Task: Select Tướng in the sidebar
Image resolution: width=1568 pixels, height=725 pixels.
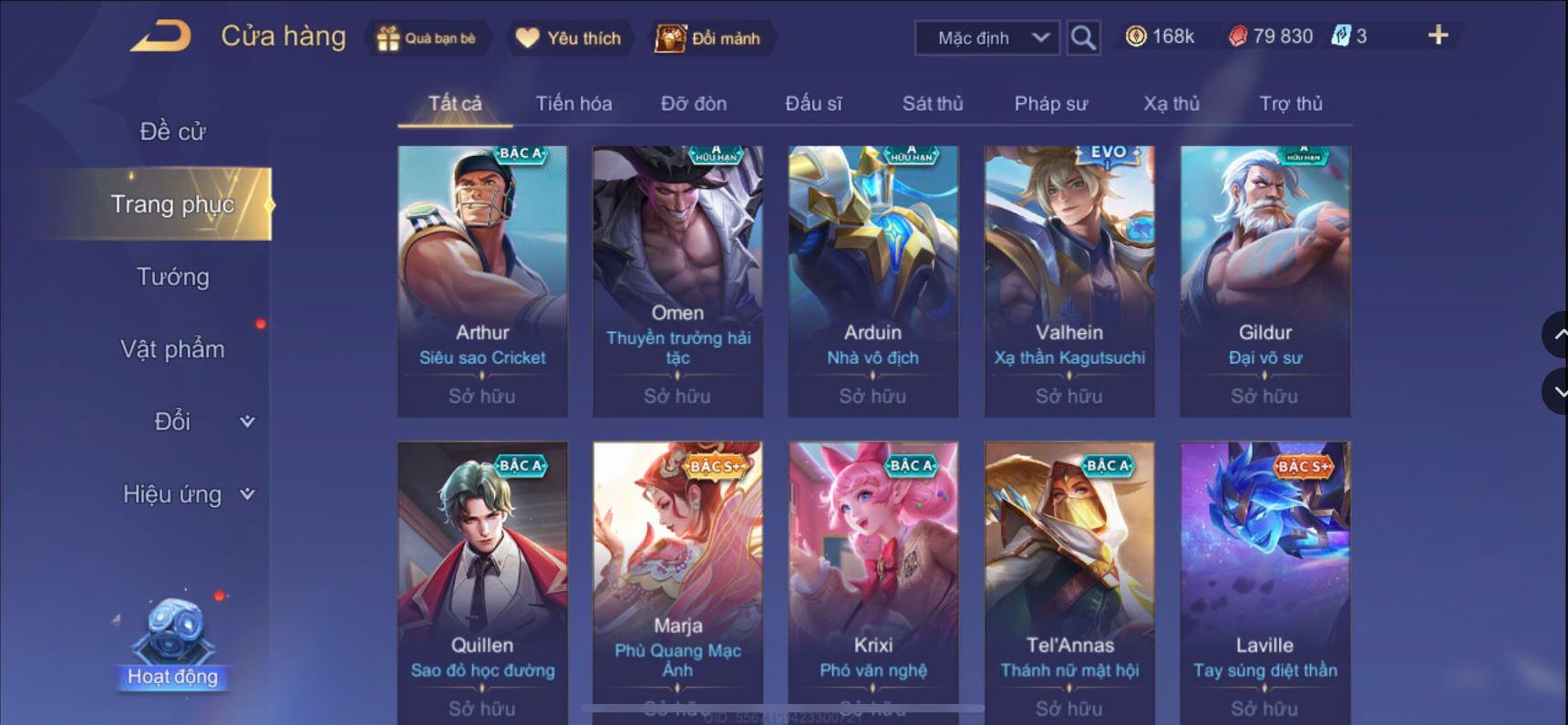Action: coord(172,276)
